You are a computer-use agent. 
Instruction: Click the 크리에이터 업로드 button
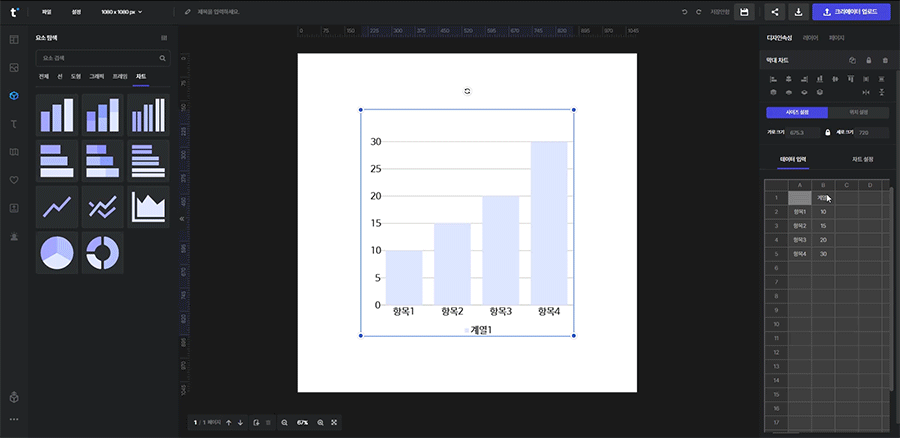point(851,12)
